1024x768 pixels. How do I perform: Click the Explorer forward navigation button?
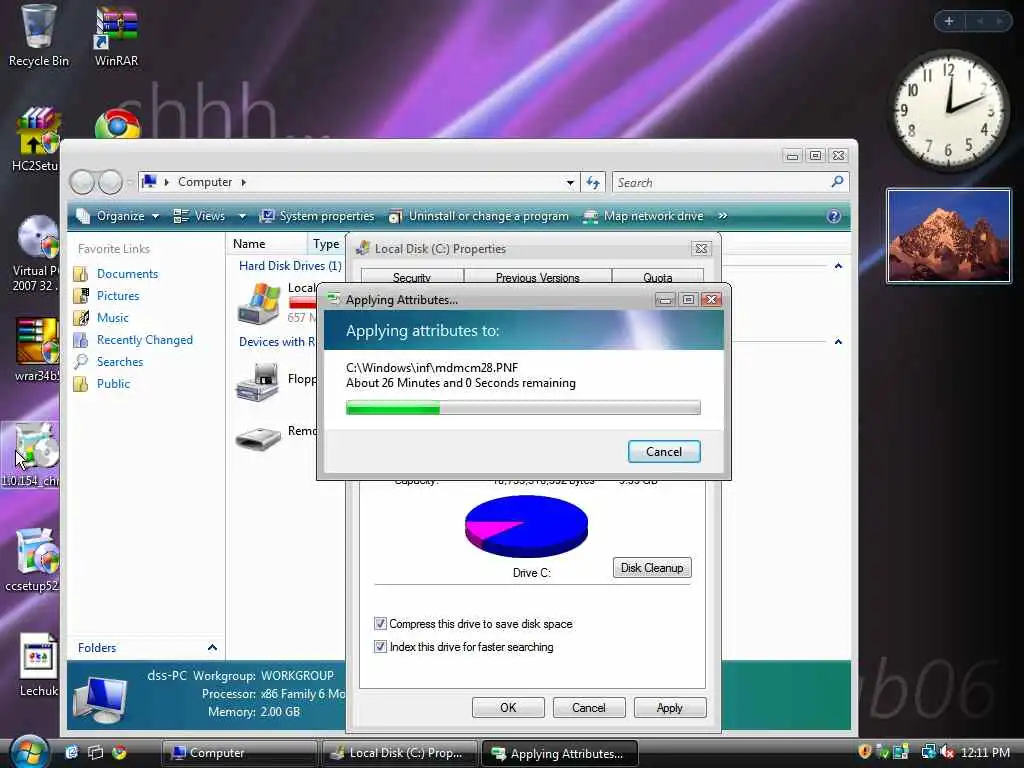[110, 182]
